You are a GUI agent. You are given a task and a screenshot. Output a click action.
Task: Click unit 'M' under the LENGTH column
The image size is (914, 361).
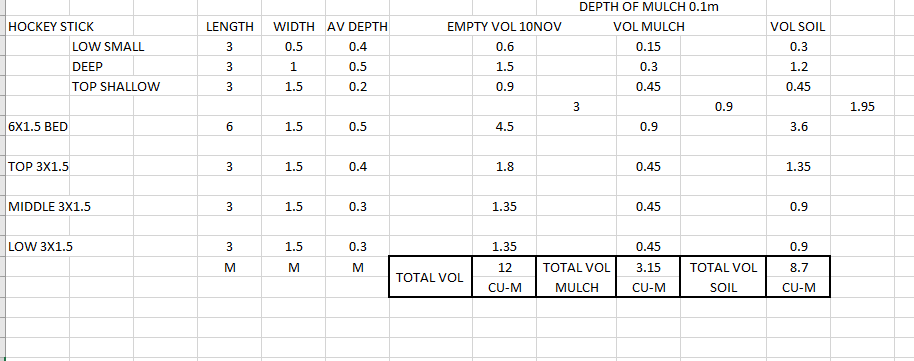point(229,268)
